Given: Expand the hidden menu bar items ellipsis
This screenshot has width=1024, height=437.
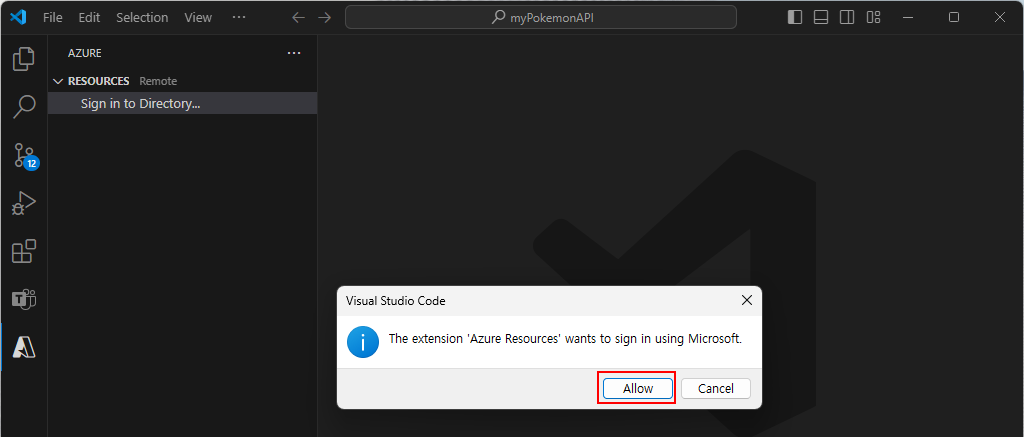Looking at the screenshot, I should (239, 18).
